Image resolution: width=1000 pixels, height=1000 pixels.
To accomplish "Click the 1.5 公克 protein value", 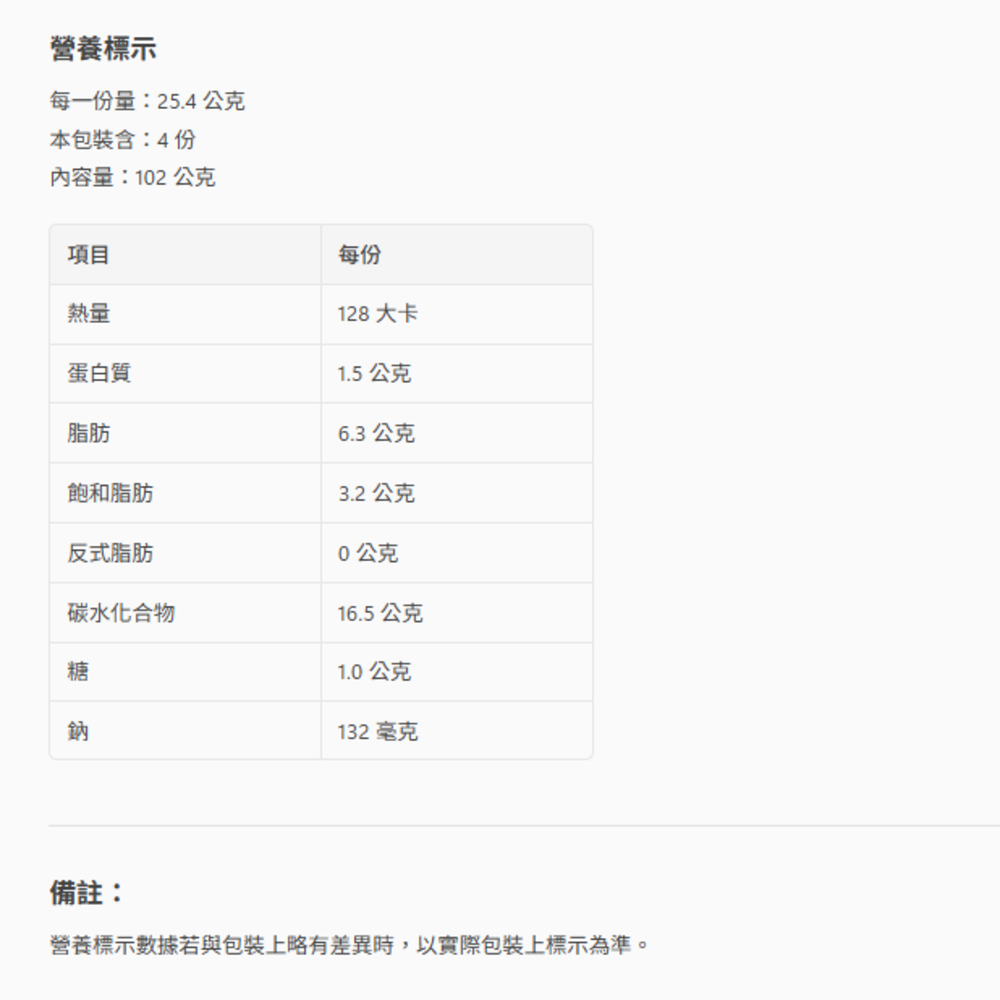I will pyautogui.click(x=374, y=374).
